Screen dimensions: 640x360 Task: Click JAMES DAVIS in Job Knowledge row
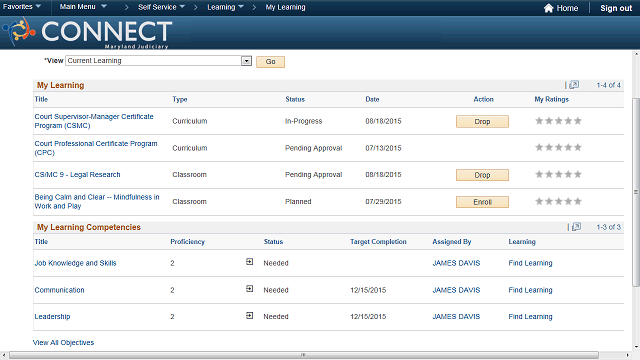(456, 263)
